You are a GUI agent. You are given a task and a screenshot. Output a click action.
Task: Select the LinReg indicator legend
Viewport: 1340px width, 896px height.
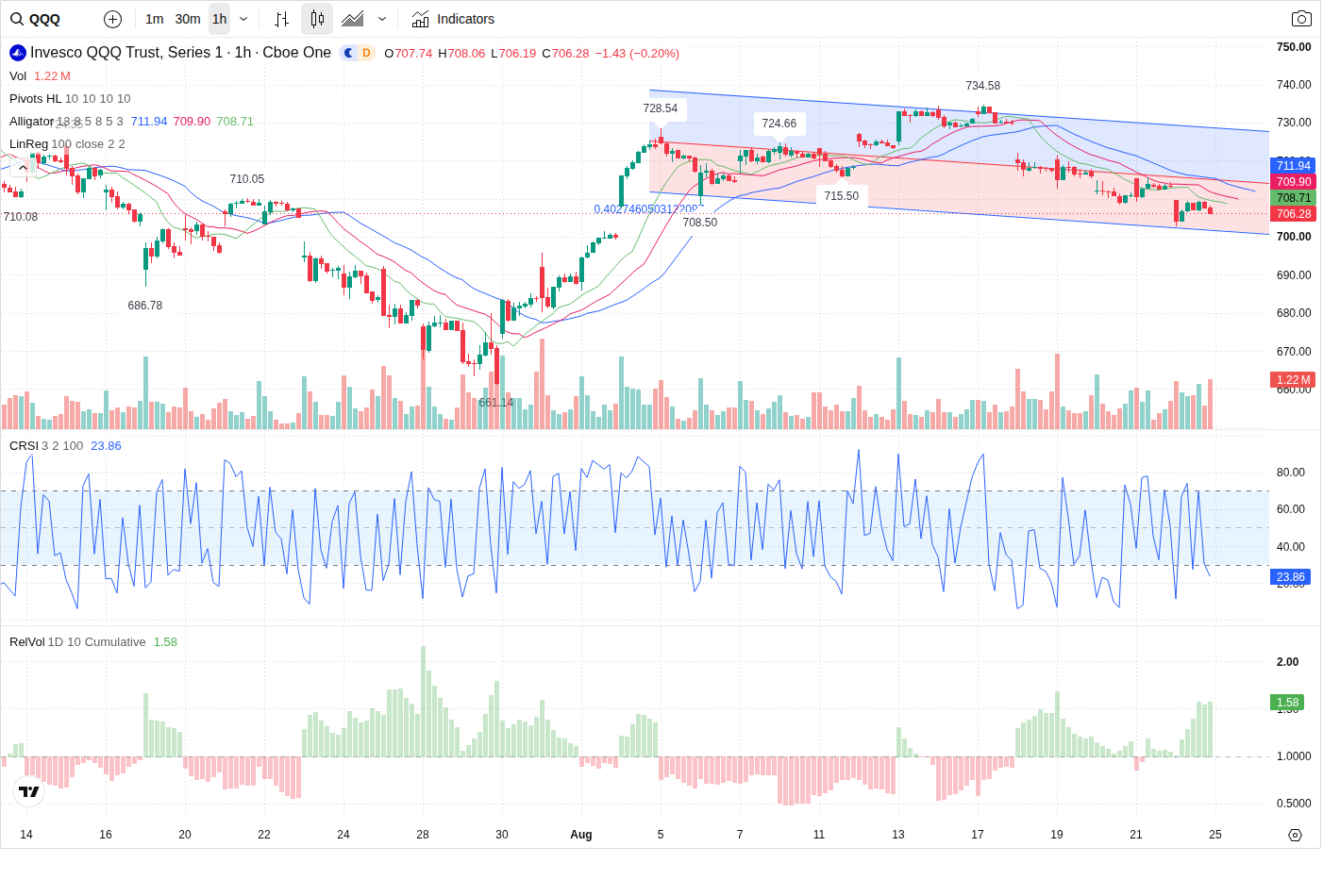(28, 144)
